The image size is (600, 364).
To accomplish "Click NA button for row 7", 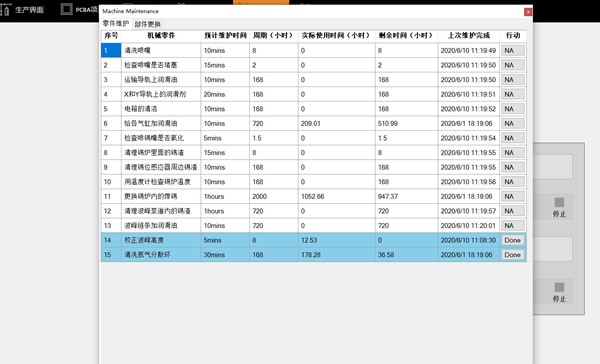I will pyautogui.click(x=513, y=138).
